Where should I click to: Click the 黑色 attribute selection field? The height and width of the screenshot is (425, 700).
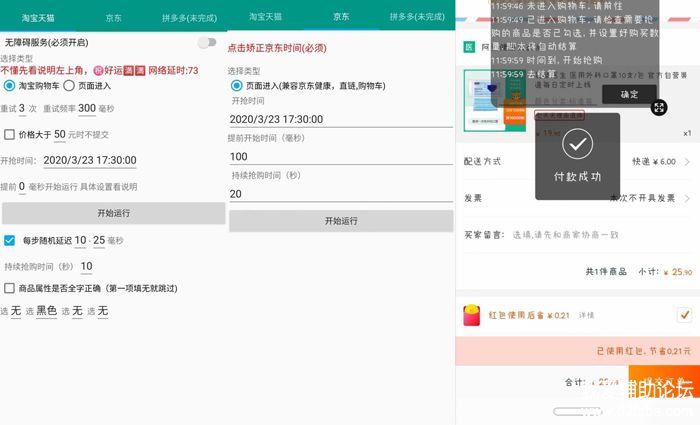(47, 312)
